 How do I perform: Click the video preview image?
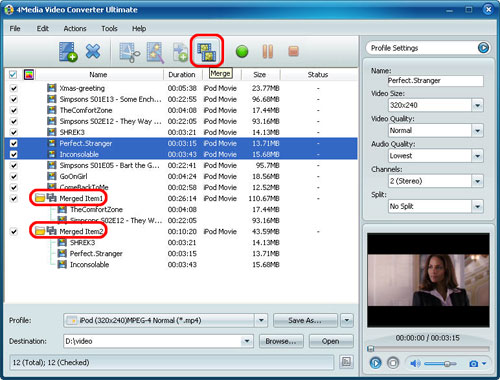[428, 280]
